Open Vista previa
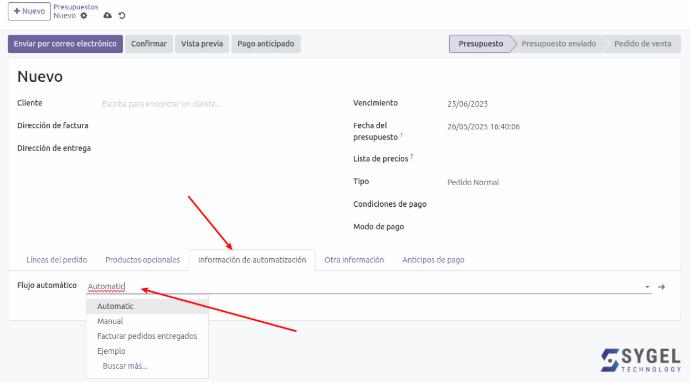The height and width of the screenshot is (382, 690). pos(202,44)
